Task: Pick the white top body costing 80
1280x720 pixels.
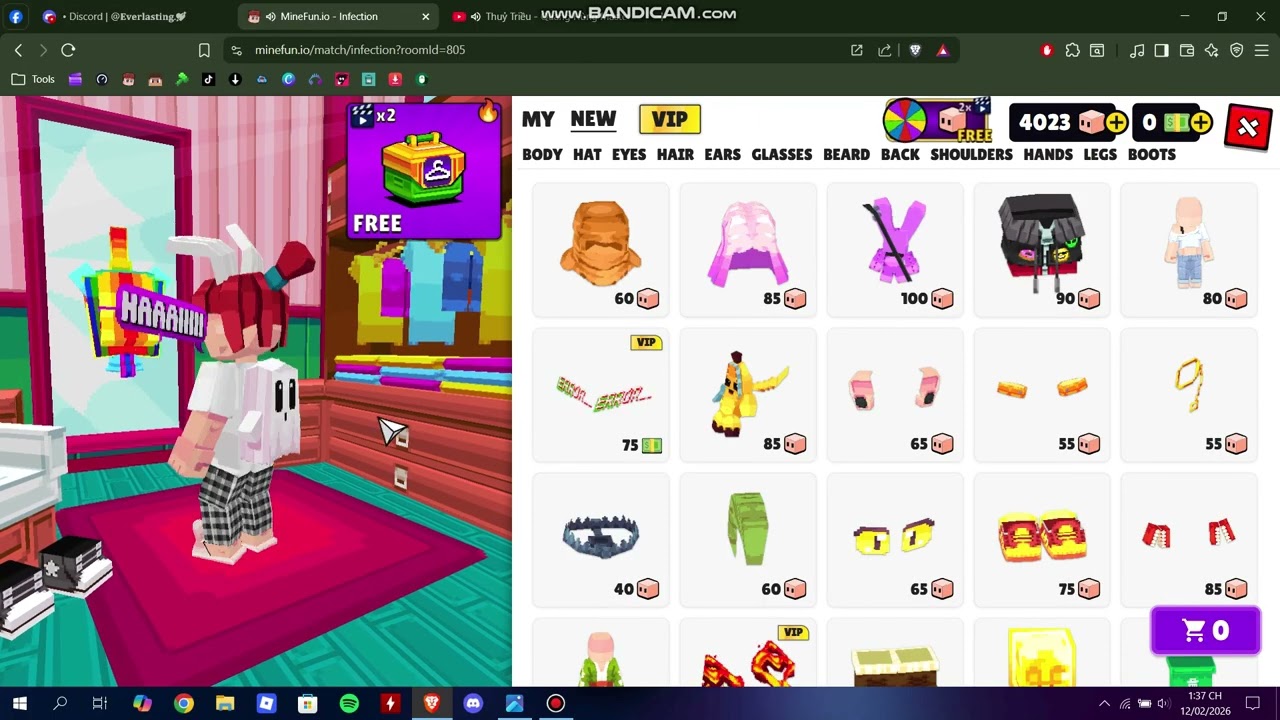Action: click(1189, 250)
